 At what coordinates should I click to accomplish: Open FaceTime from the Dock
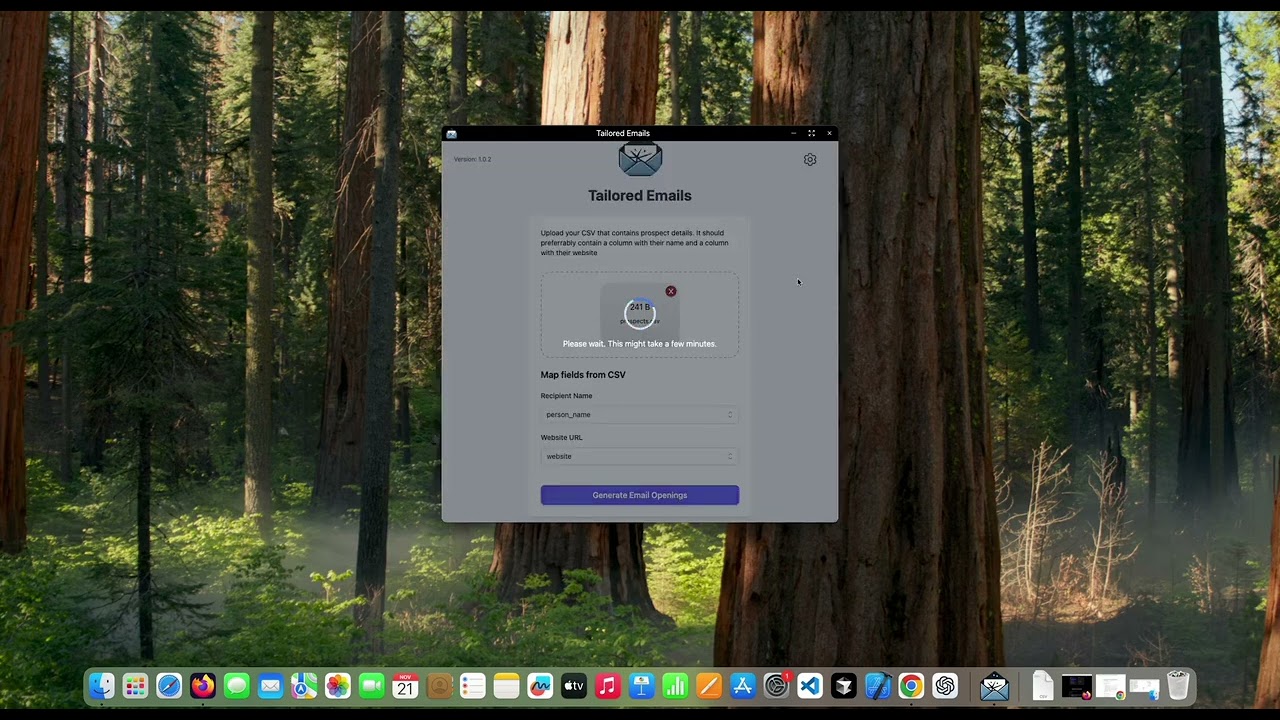pyautogui.click(x=372, y=686)
